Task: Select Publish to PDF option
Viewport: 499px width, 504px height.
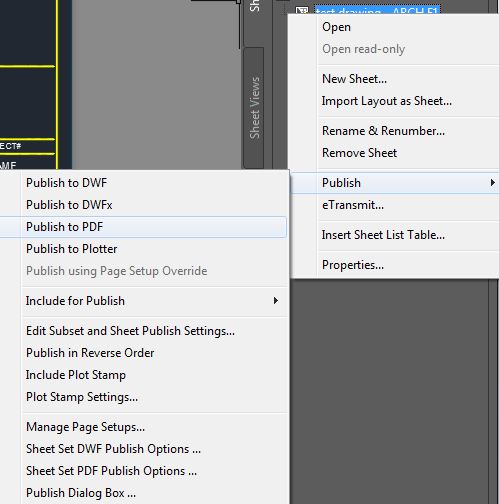Action: click(x=143, y=227)
